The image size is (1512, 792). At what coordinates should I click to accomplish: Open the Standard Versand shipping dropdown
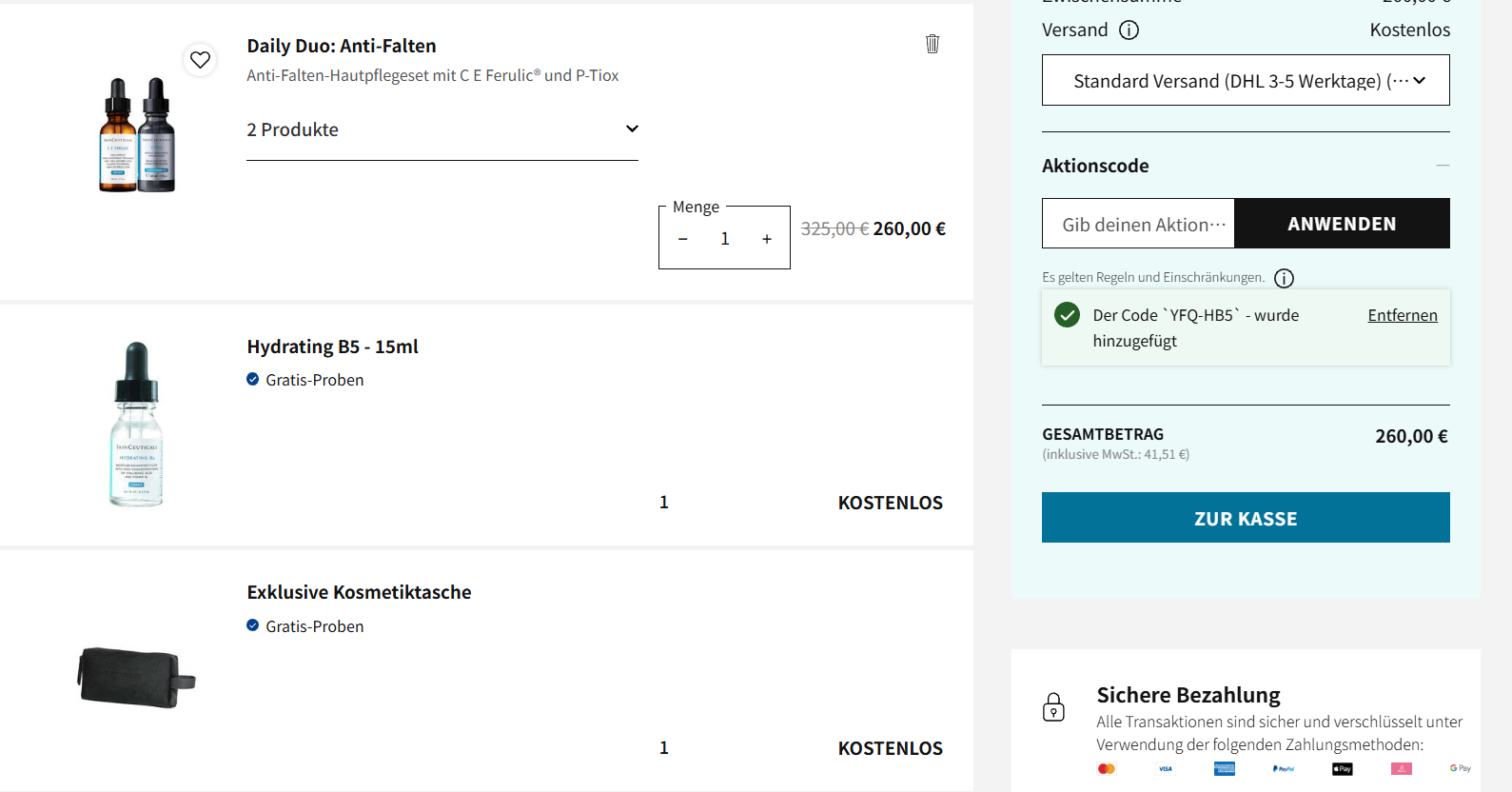click(x=1245, y=81)
